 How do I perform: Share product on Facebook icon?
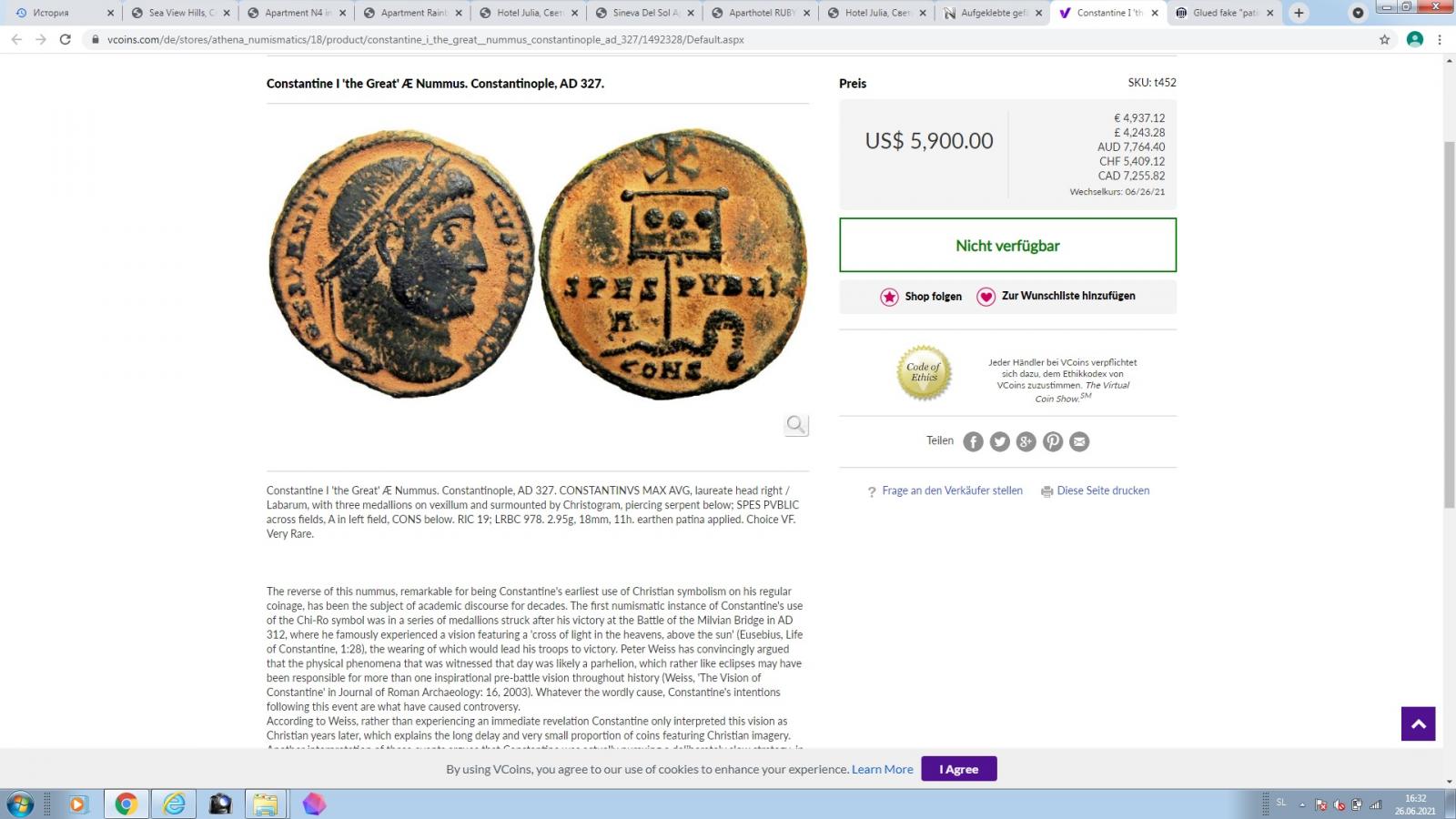(974, 441)
